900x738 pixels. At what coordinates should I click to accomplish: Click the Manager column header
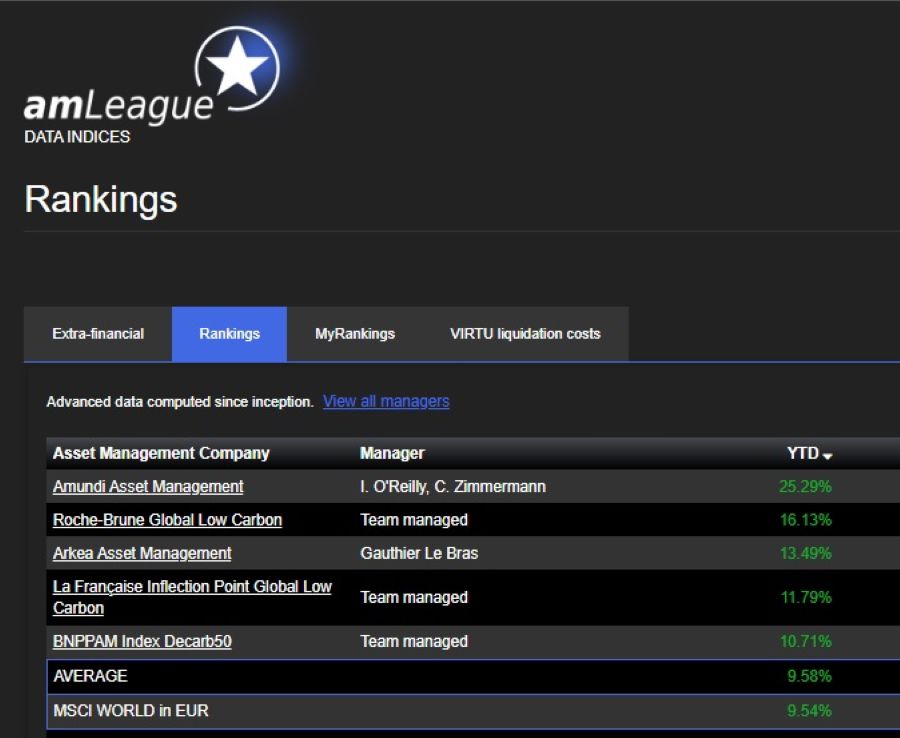(392, 453)
